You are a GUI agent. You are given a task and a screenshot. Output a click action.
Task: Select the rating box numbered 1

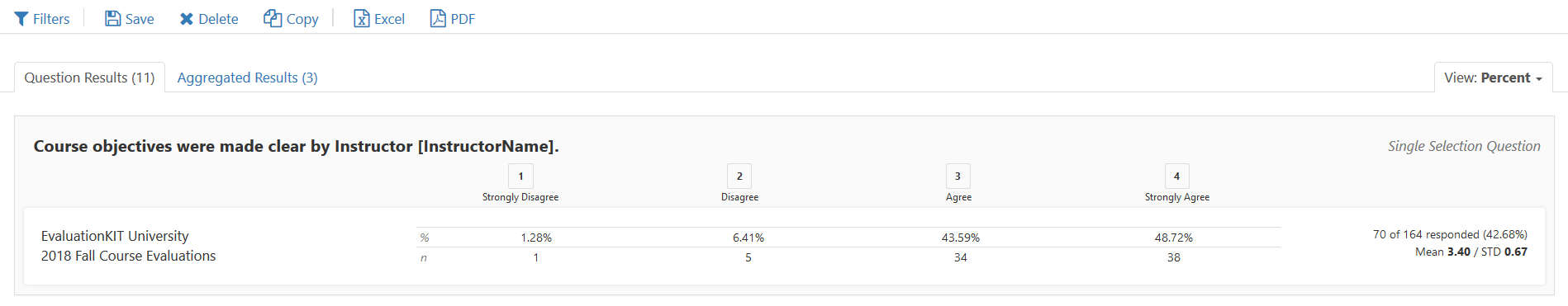point(520,176)
